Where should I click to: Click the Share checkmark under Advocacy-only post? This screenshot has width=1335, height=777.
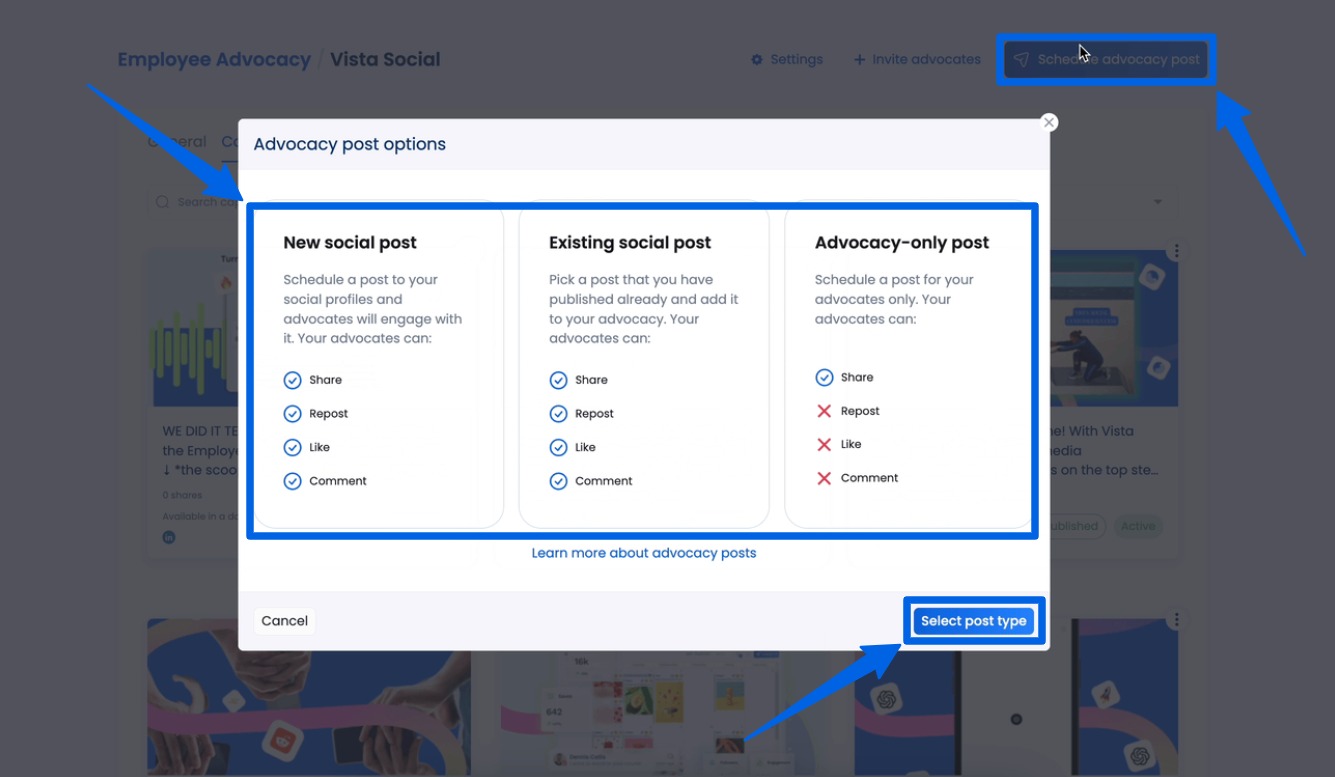click(824, 376)
